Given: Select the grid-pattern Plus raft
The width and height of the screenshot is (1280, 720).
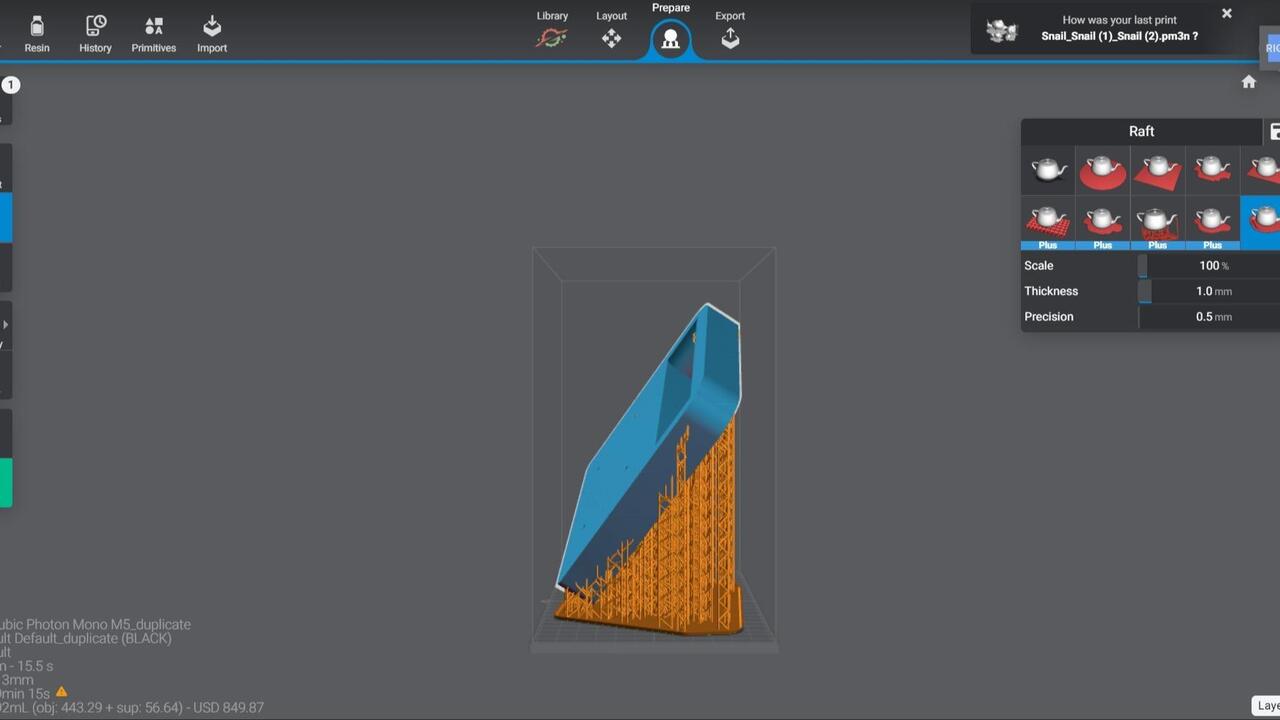Looking at the screenshot, I should [x=1047, y=222].
